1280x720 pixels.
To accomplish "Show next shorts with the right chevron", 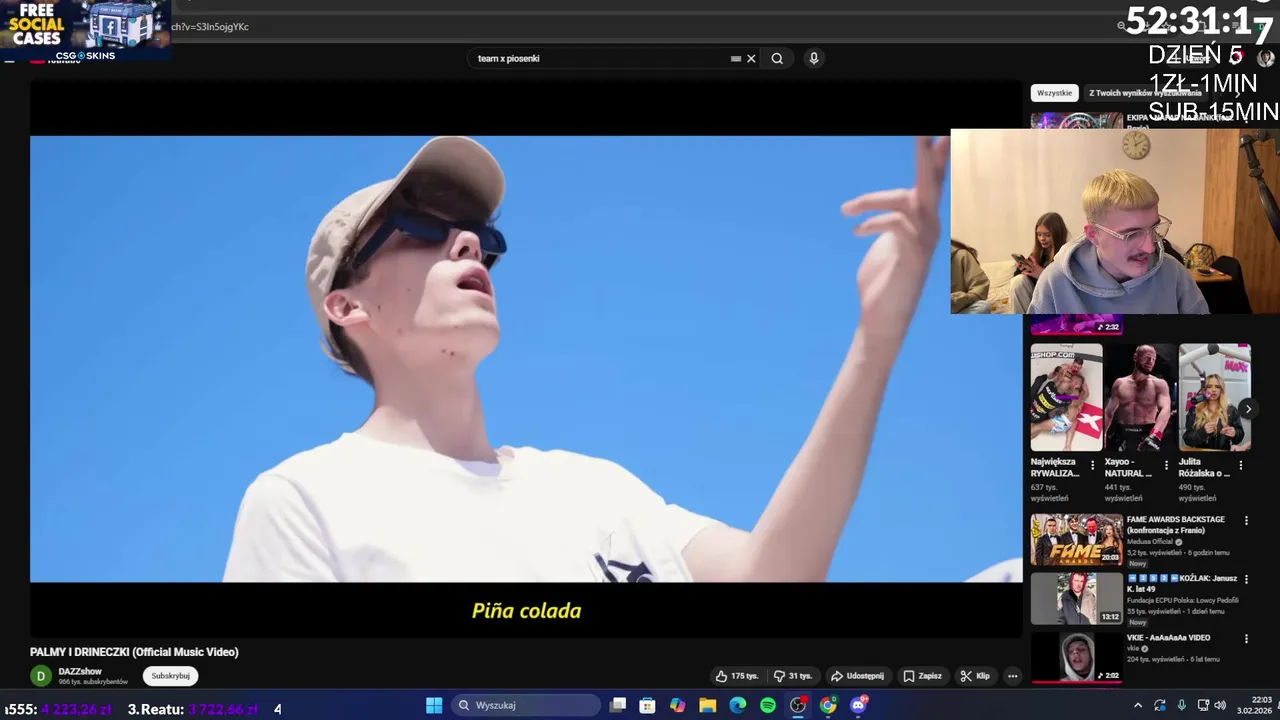I will point(1248,409).
